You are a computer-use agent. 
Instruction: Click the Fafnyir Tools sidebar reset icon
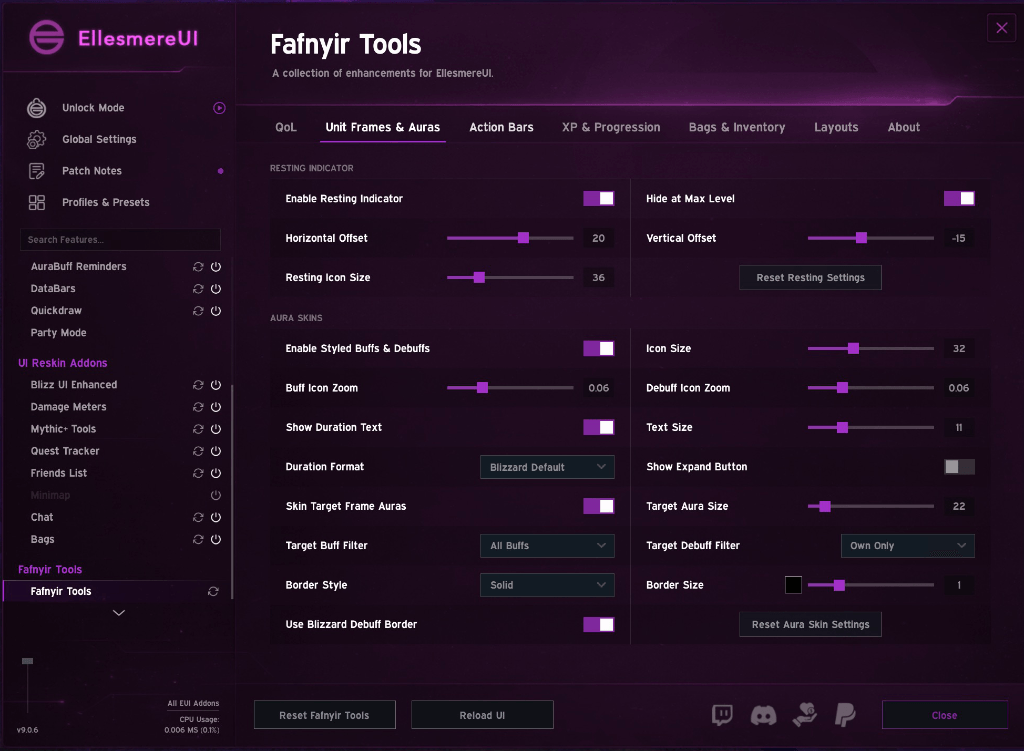213,591
